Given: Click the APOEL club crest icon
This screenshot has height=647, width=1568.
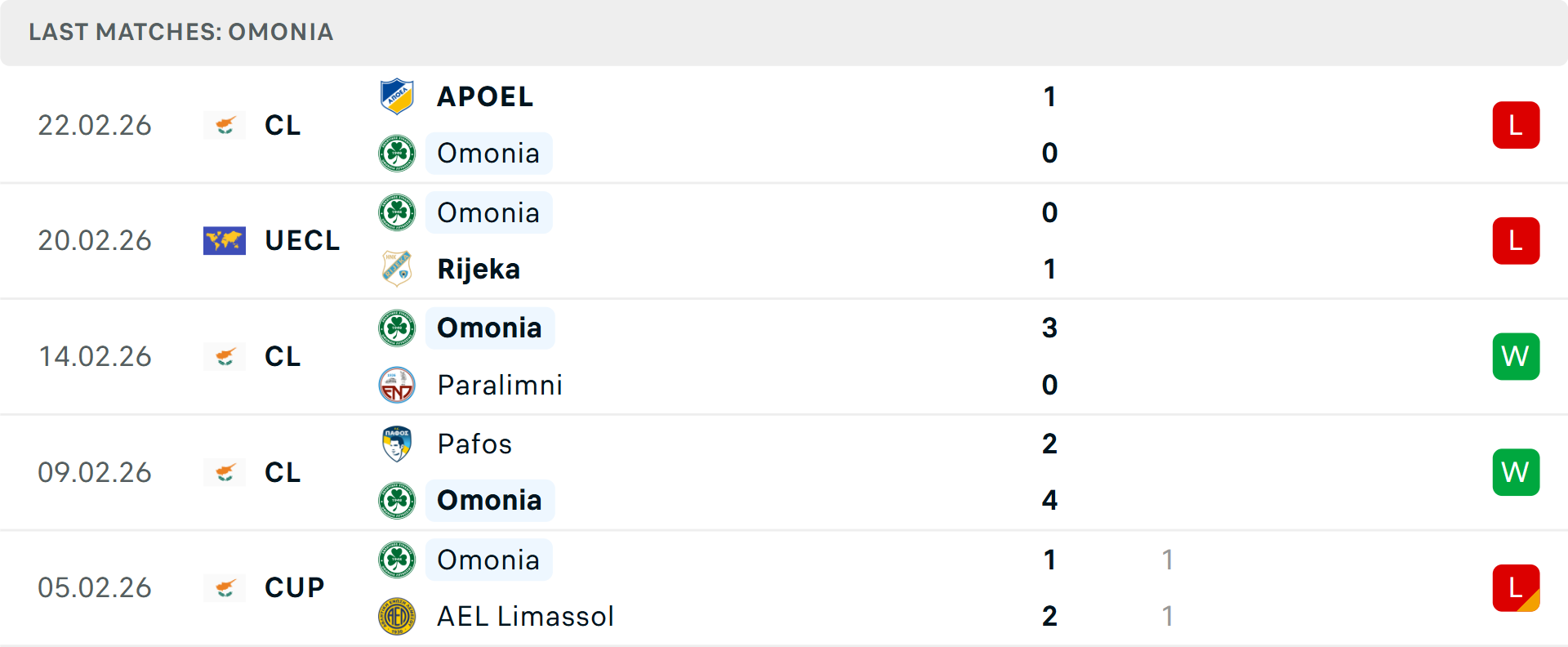Looking at the screenshot, I should pos(397,96).
